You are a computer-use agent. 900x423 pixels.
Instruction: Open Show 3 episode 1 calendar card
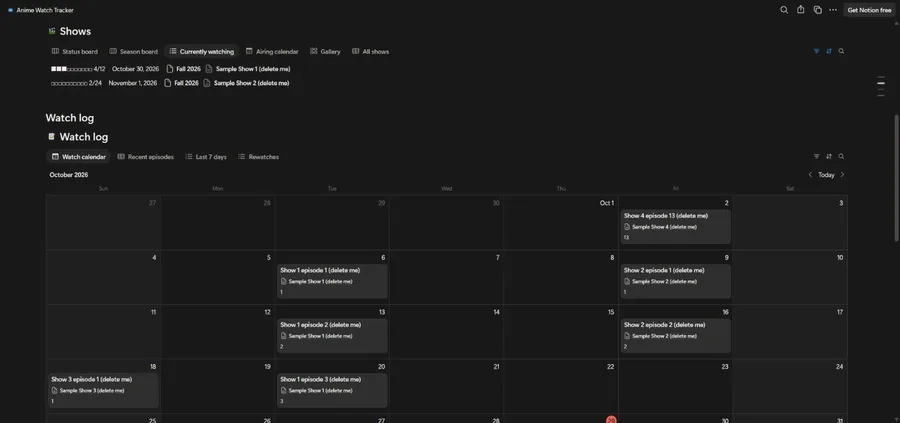[x=103, y=390]
